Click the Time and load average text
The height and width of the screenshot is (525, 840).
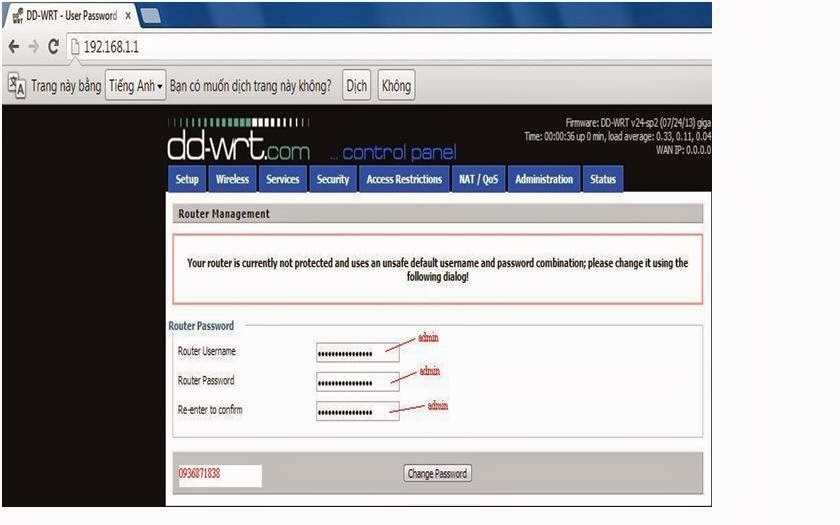[x=618, y=137]
